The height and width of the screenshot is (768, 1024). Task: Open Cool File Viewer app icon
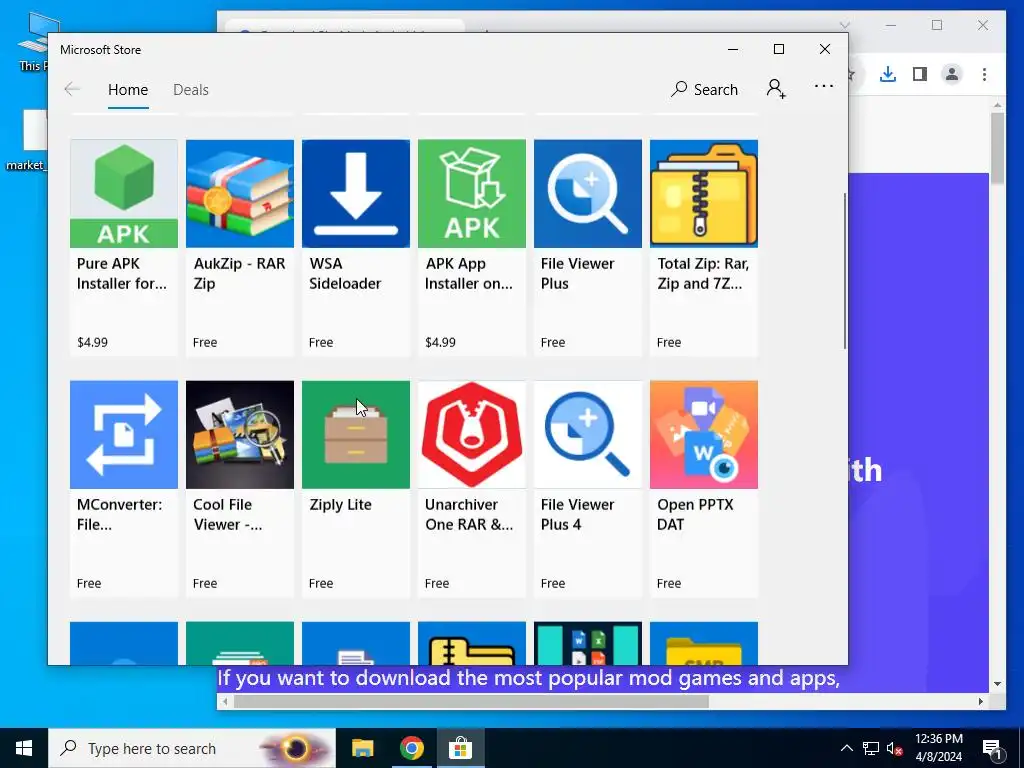240,434
